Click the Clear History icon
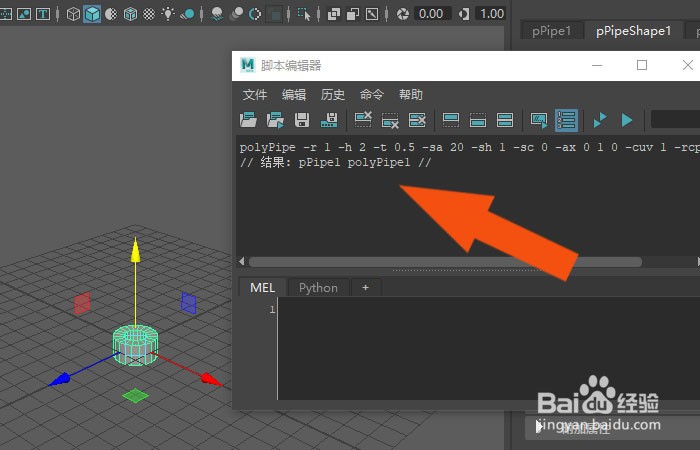The width and height of the screenshot is (700, 450). (x=362, y=120)
